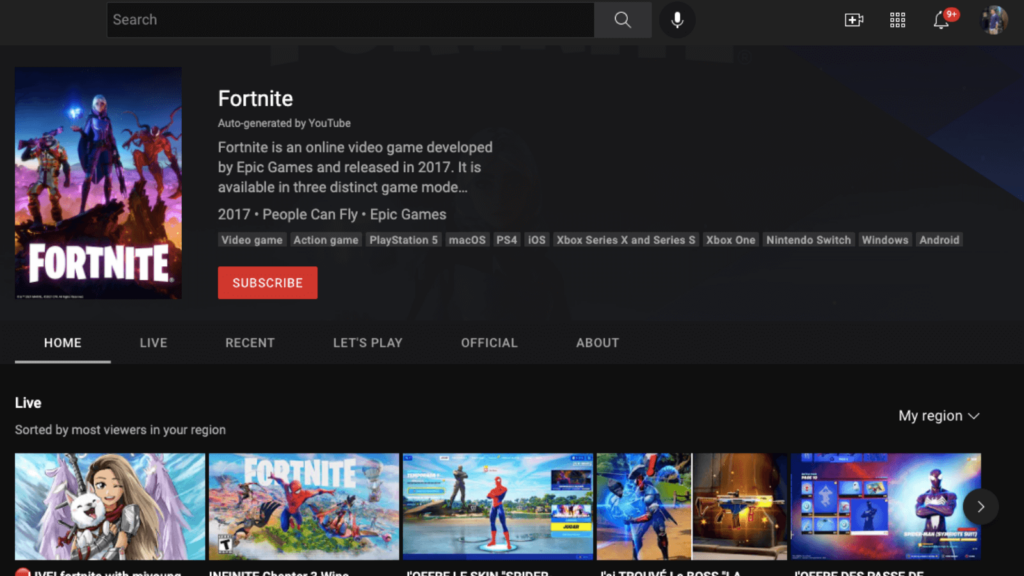This screenshot has width=1024, height=576.
Task: Click the Video game tag
Action: tap(251, 240)
